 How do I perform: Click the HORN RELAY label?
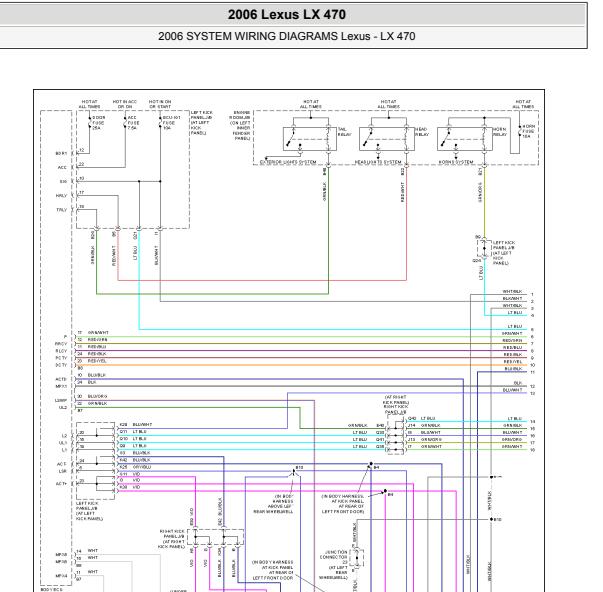[x=500, y=132]
